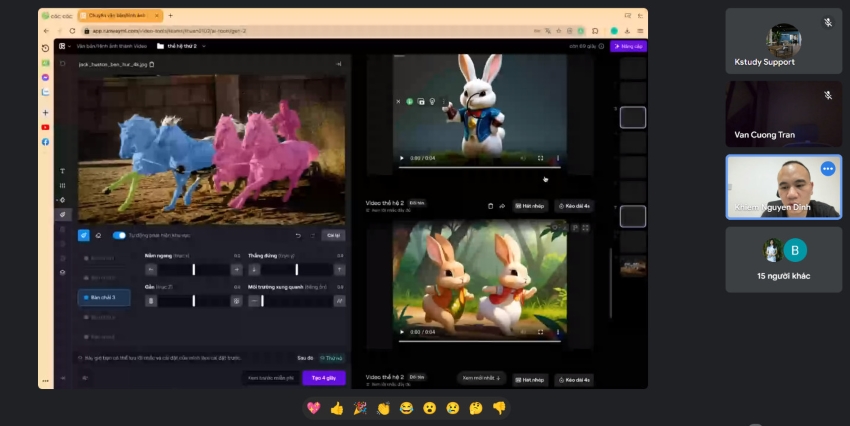Click fullscreen icon on rabbit video player
Viewport: 850px width, 426px height.
[x=541, y=158]
